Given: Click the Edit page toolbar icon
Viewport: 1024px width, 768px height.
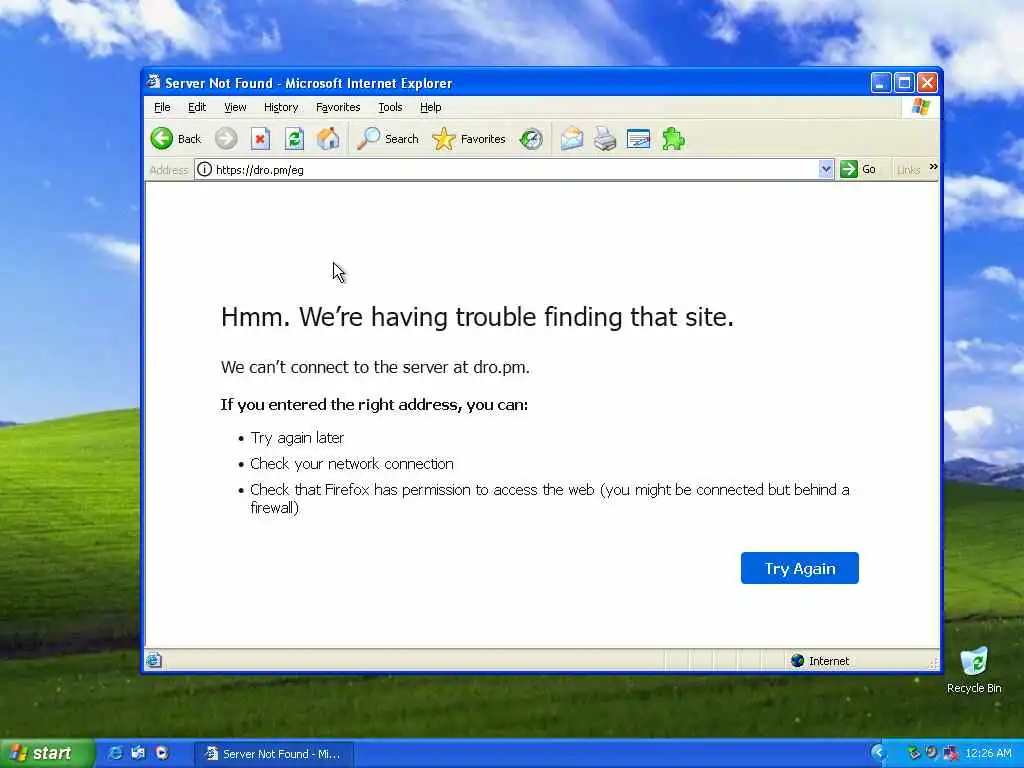Looking at the screenshot, I should pos(638,138).
